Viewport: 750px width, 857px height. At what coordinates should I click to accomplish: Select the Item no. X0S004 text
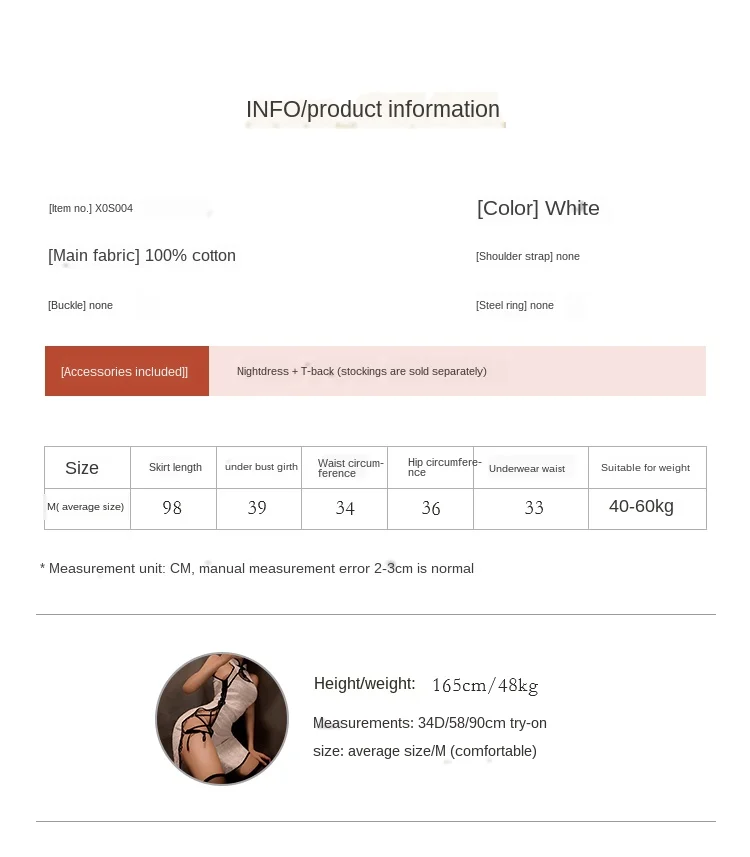[x=91, y=208]
